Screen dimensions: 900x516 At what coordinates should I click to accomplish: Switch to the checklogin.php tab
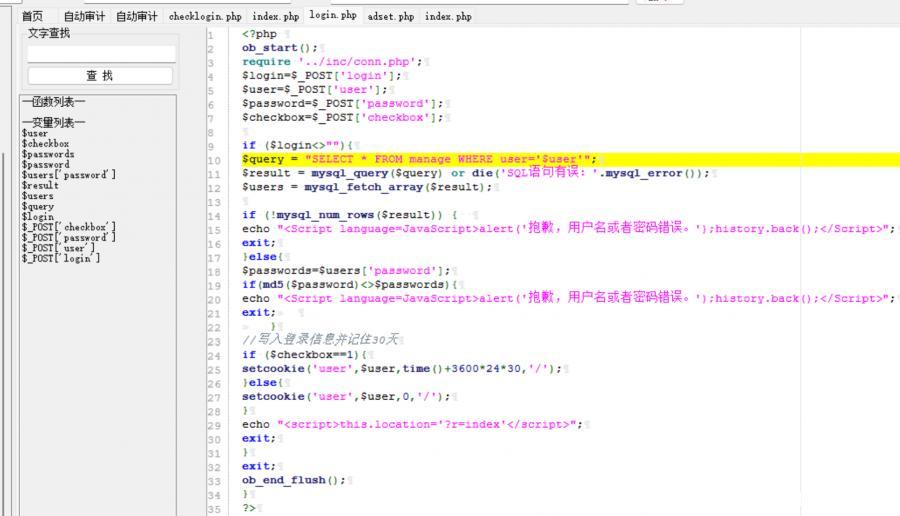[x=205, y=16]
